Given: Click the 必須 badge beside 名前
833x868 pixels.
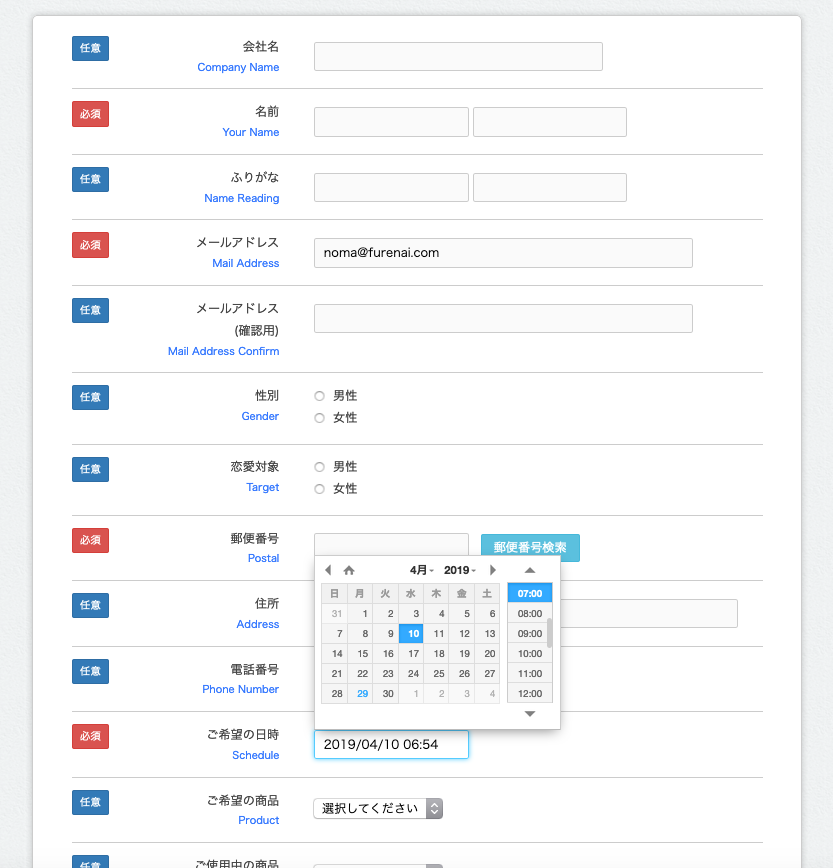Looking at the screenshot, I should [90, 114].
